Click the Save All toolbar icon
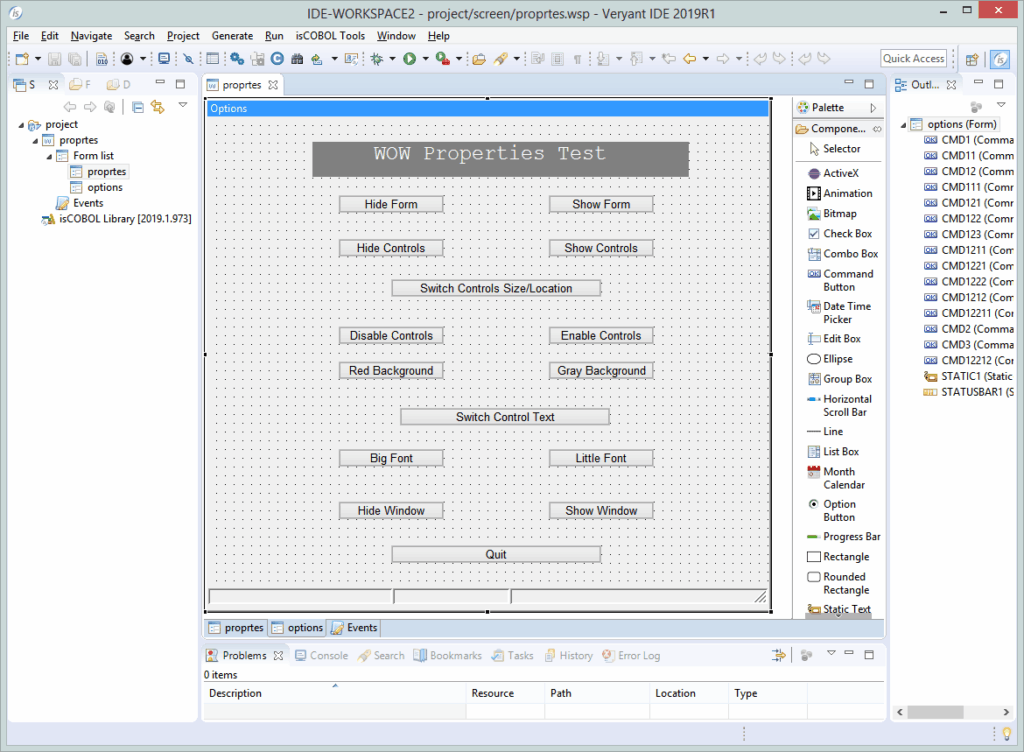Screen dimensions: 1024x752 coord(74,59)
